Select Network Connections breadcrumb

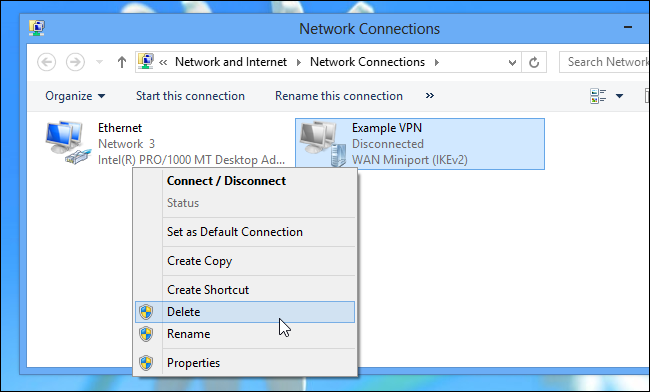[367, 62]
